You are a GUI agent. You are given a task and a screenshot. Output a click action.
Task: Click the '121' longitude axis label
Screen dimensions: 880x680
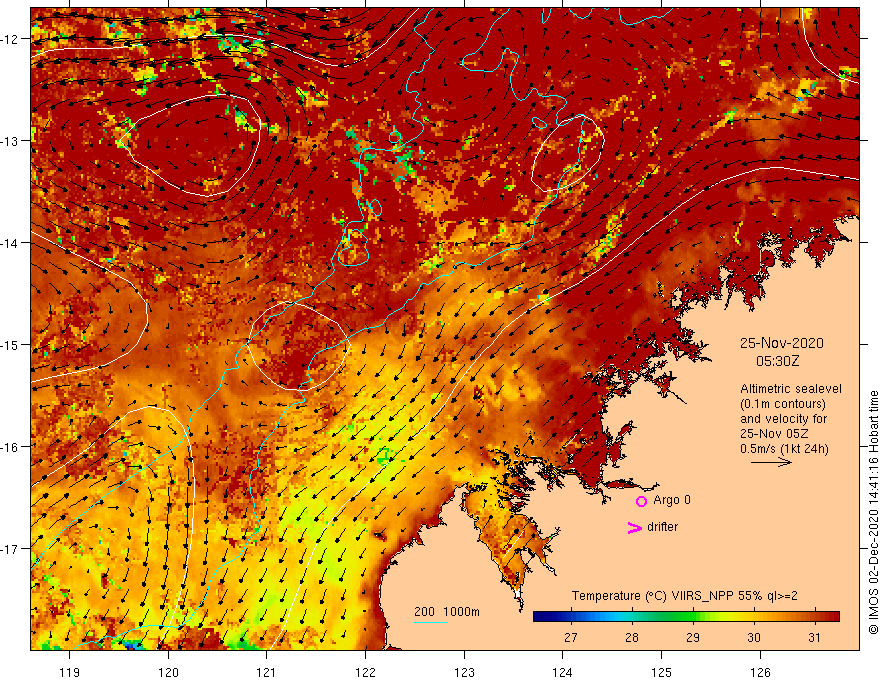pyautogui.click(x=267, y=672)
